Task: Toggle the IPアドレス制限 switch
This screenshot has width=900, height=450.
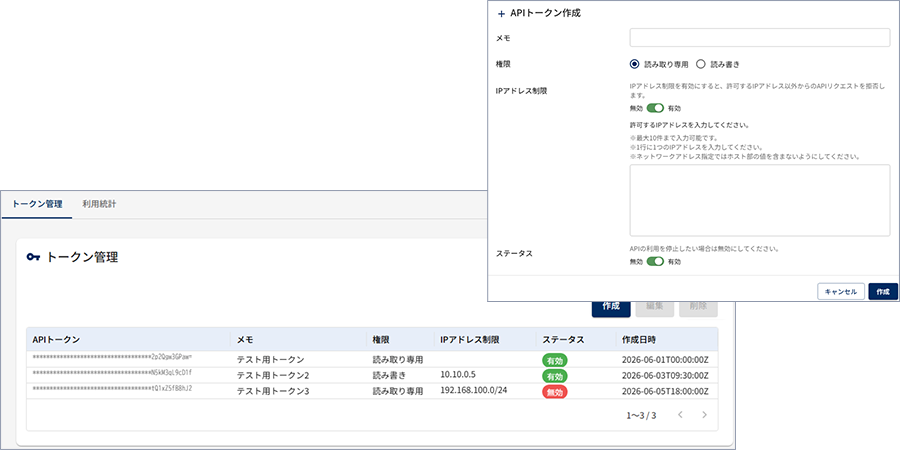Action: click(x=655, y=108)
